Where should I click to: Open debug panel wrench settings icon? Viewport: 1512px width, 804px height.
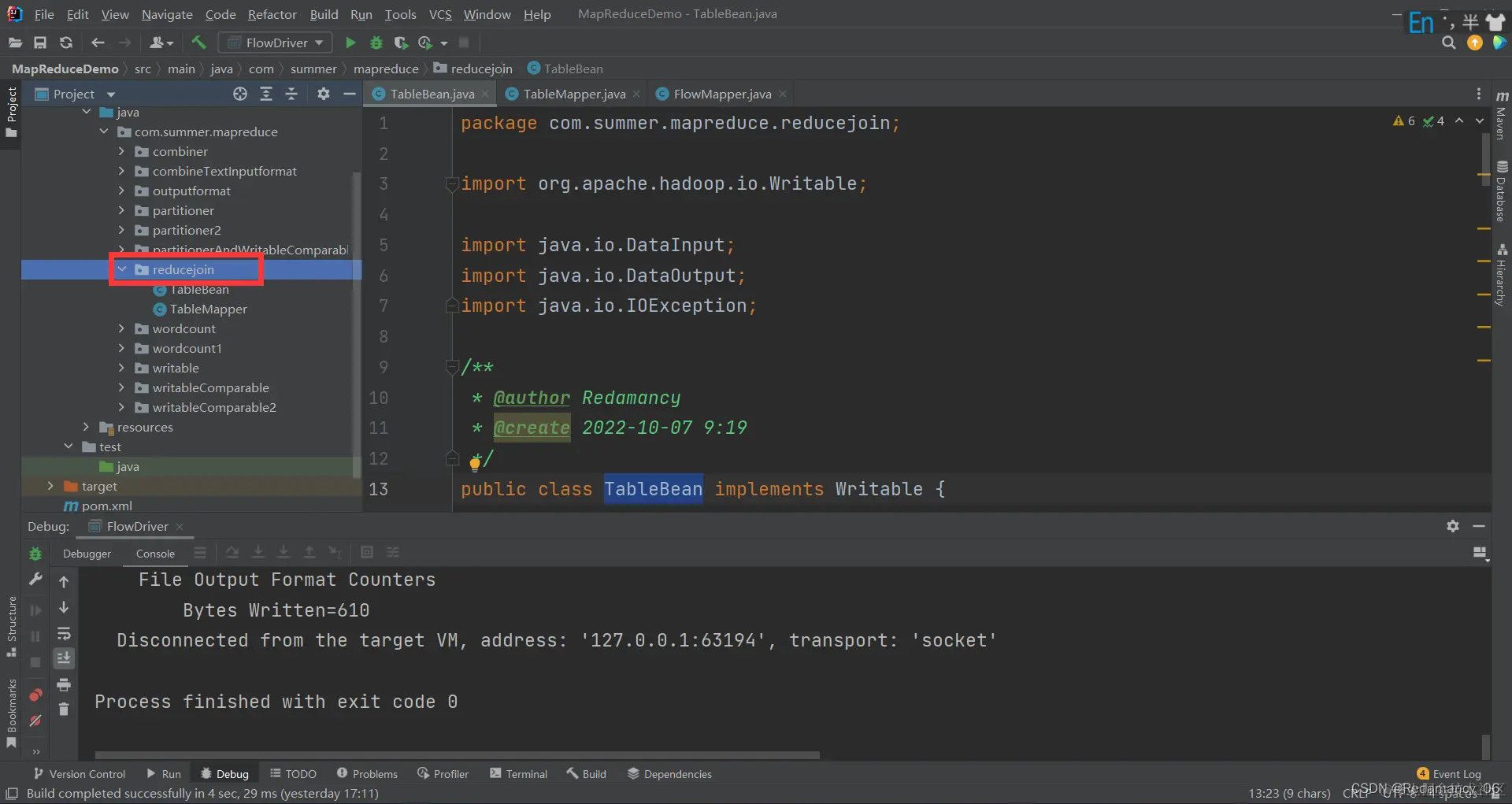(x=35, y=580)
